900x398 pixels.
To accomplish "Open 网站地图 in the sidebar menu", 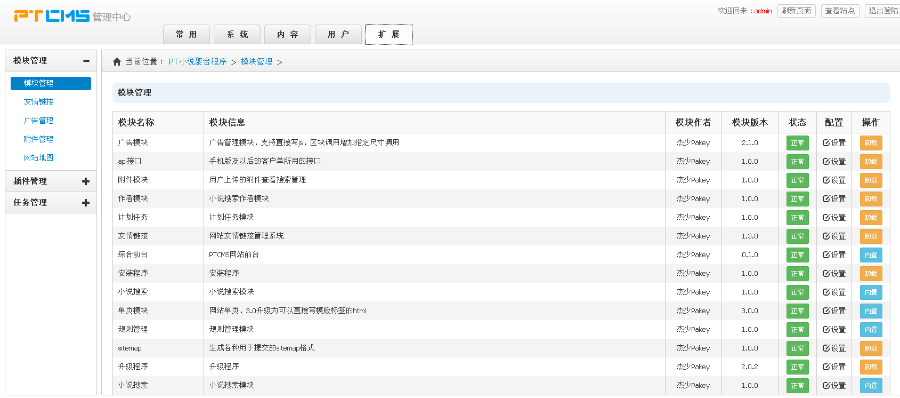I will point(38,157).
